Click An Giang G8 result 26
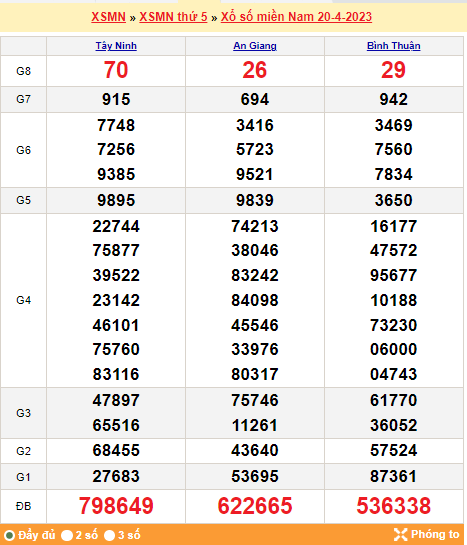Viewport: 467px width, 545px height. pos(255,70)
